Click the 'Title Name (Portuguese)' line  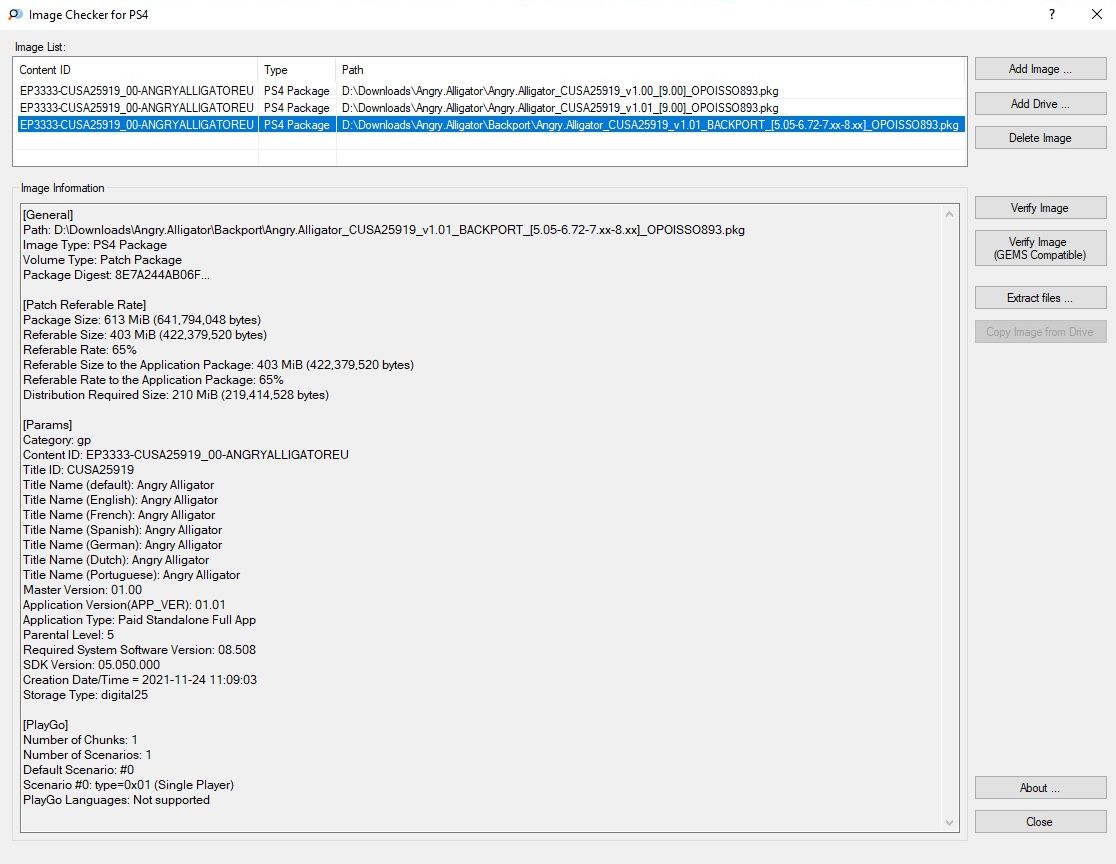[132, 574]
